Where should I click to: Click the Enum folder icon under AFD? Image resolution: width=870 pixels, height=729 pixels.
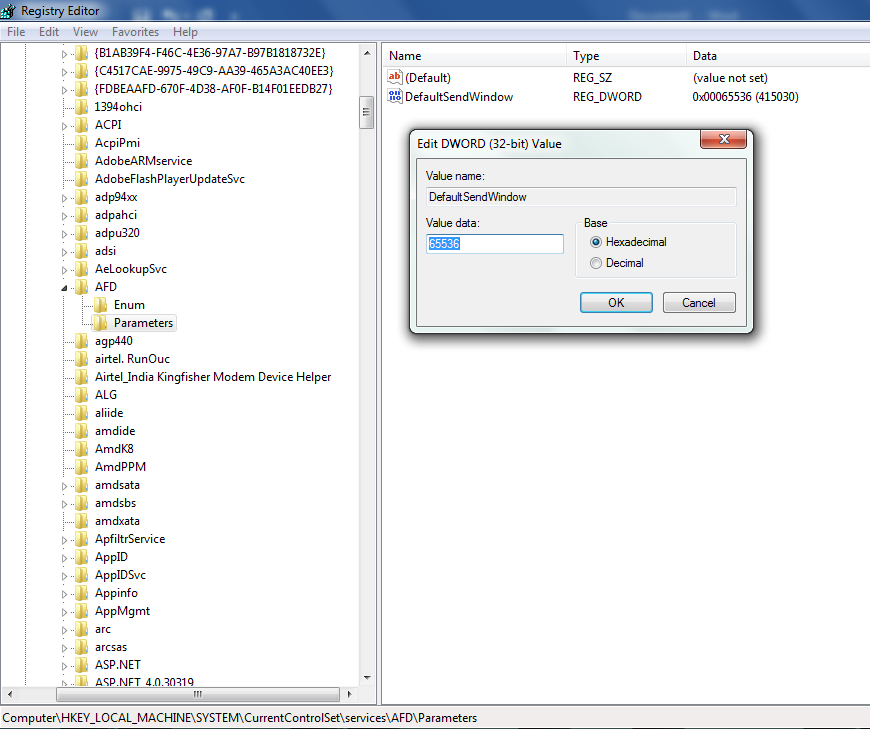[100, 305]
